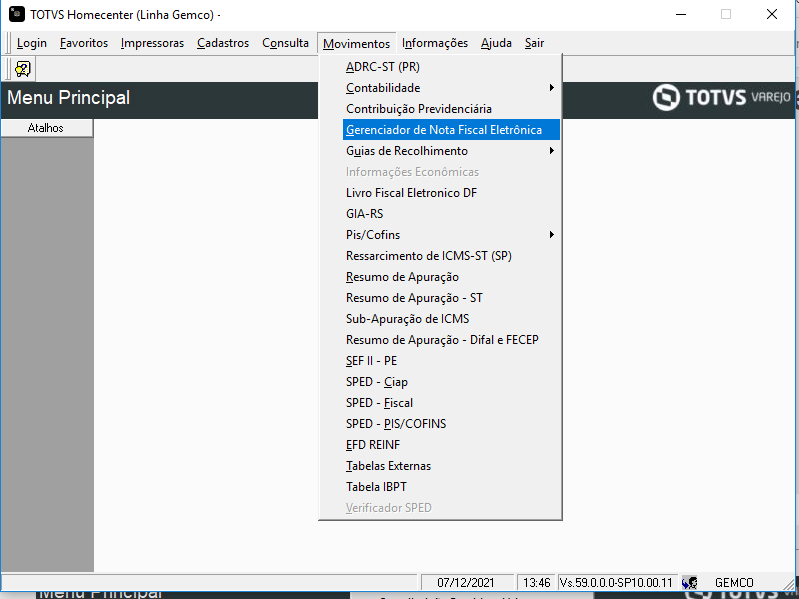Expand Guias de Recolhimento submenu arrow
This screenshot has height=599, width=799.
click(551, 151)
